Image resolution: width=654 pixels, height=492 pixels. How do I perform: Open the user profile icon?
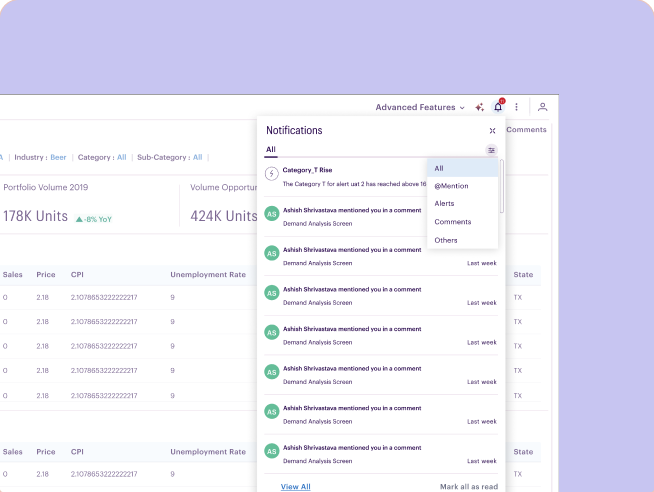click(x=542, y=107)
